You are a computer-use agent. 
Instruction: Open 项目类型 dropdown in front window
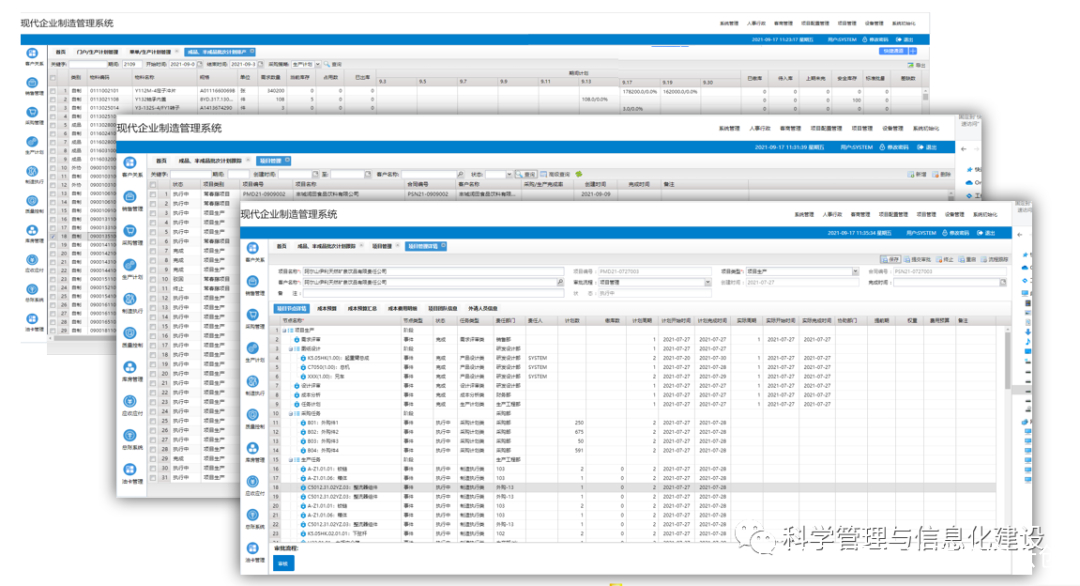pyautogui.click(x=855, y=271)
